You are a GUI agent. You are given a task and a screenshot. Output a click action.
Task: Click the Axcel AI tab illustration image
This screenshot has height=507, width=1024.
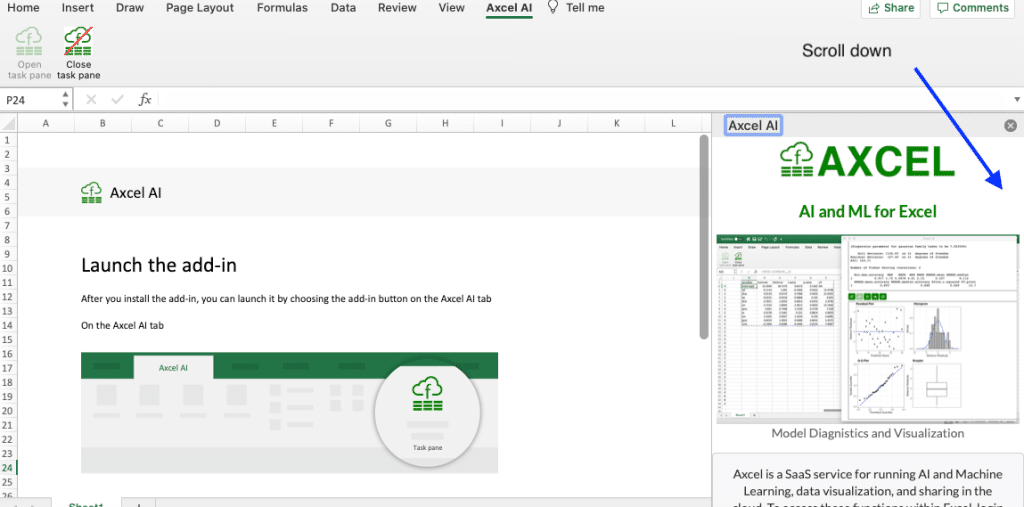(289, 412)
